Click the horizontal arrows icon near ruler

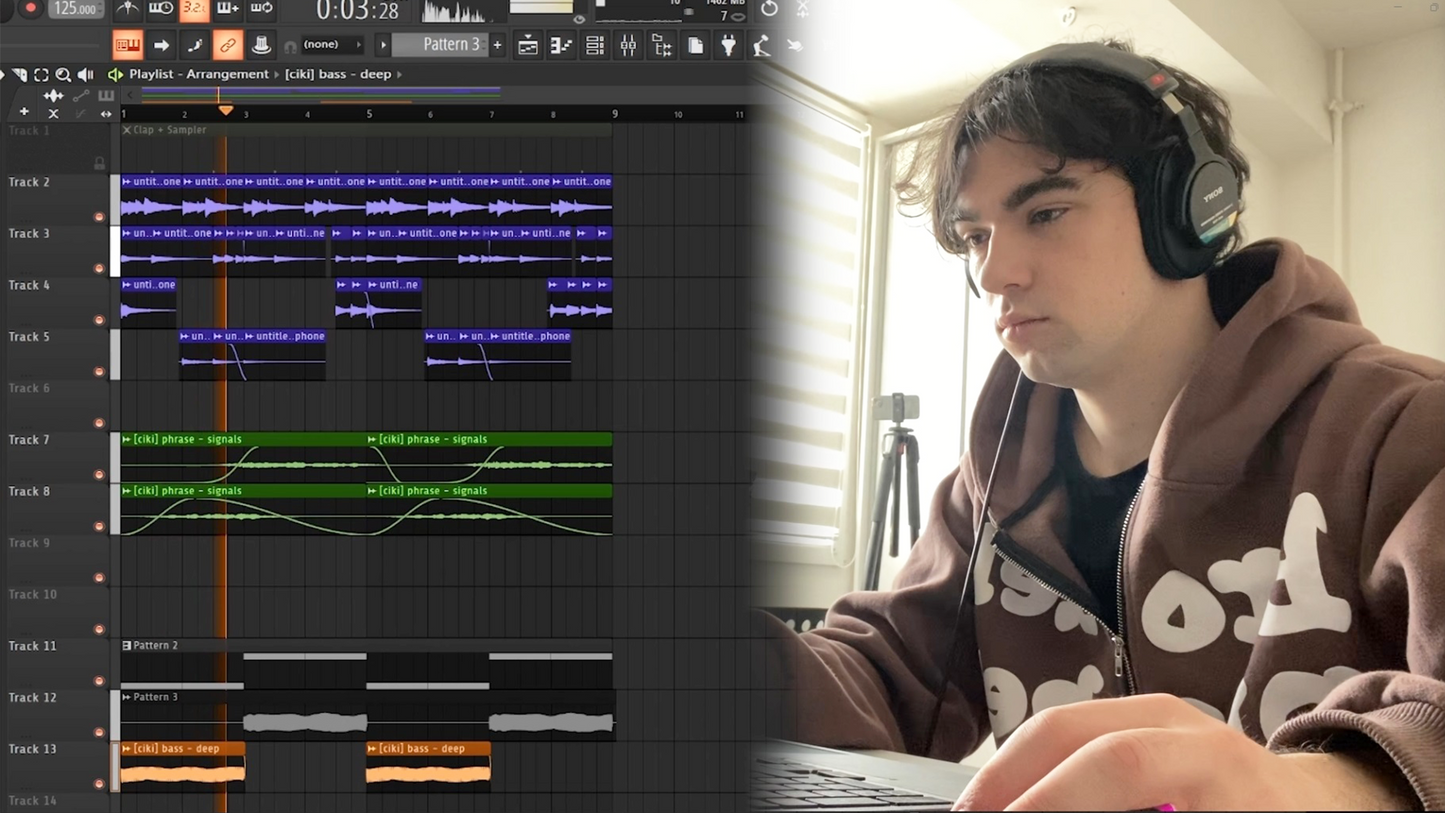106,114
